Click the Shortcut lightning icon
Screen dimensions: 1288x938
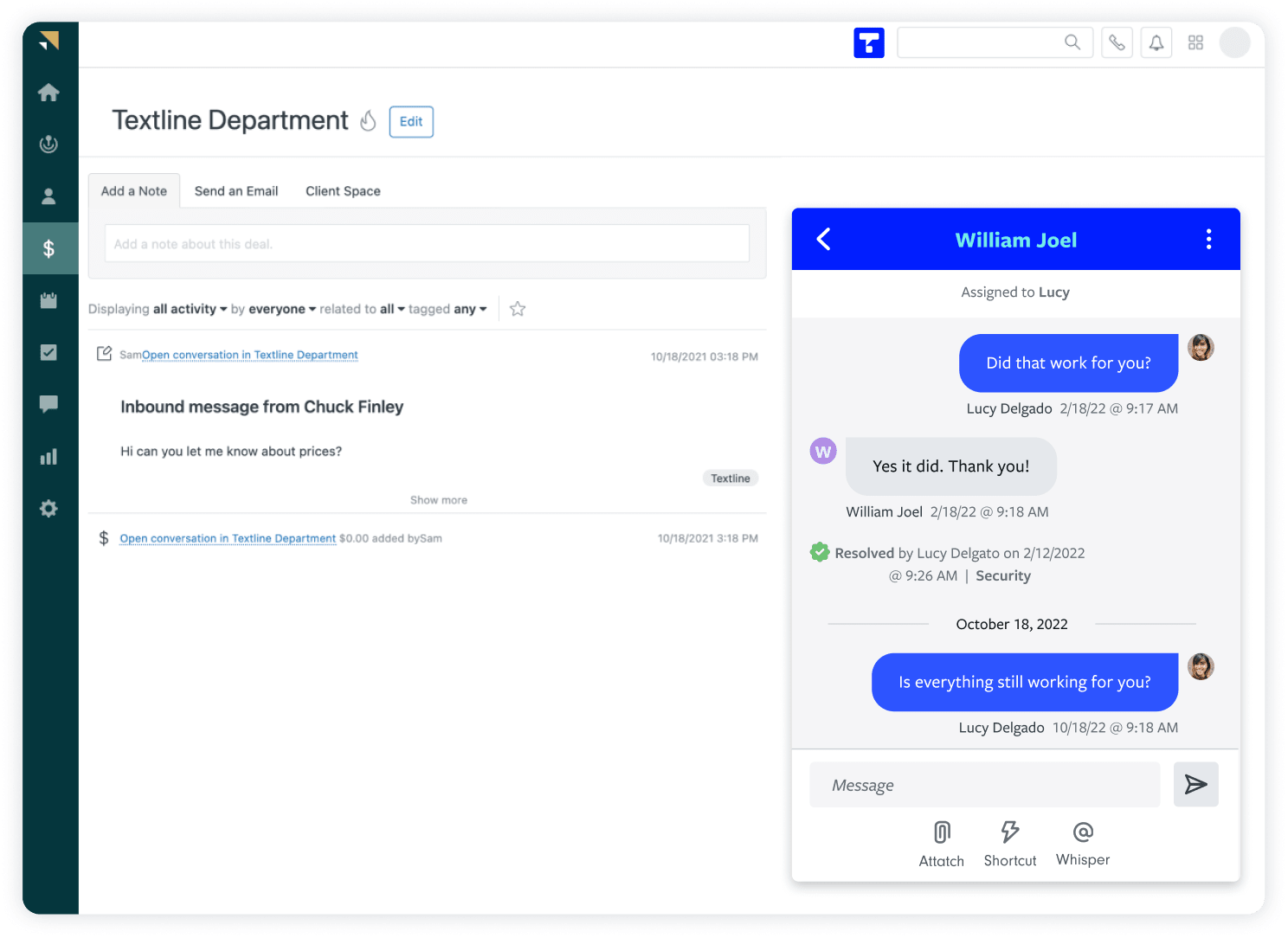1010,832
